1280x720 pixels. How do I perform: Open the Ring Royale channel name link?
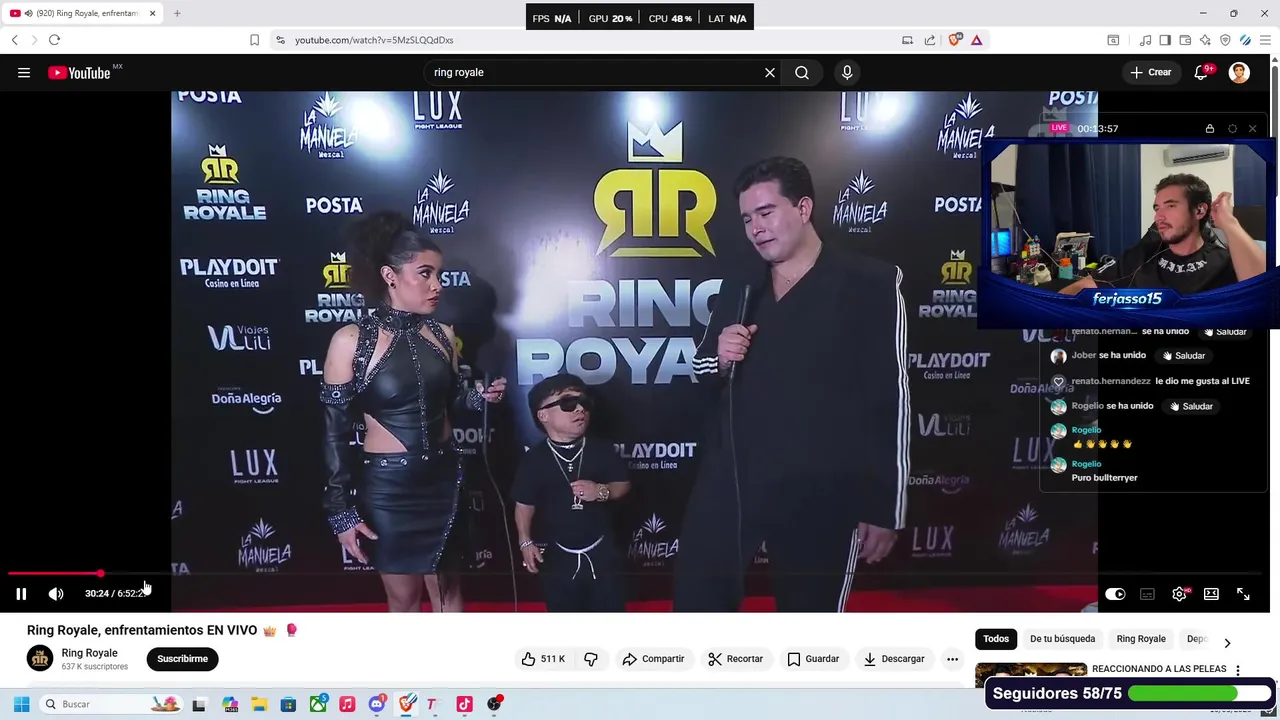[x=89, y=653]
